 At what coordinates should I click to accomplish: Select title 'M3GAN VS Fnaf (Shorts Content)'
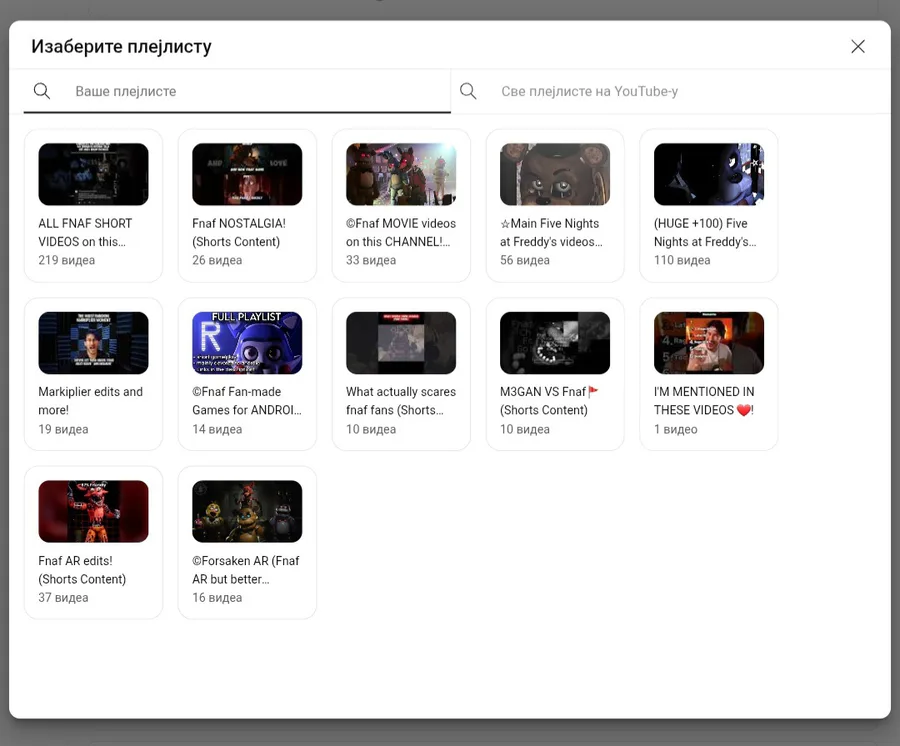tap(549, 401)
